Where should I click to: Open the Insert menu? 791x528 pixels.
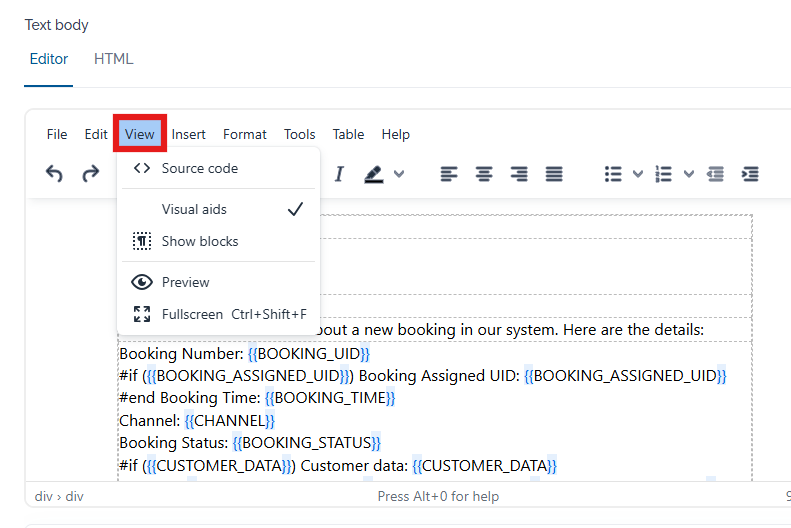pyautogui.click(x=189, y=134)
